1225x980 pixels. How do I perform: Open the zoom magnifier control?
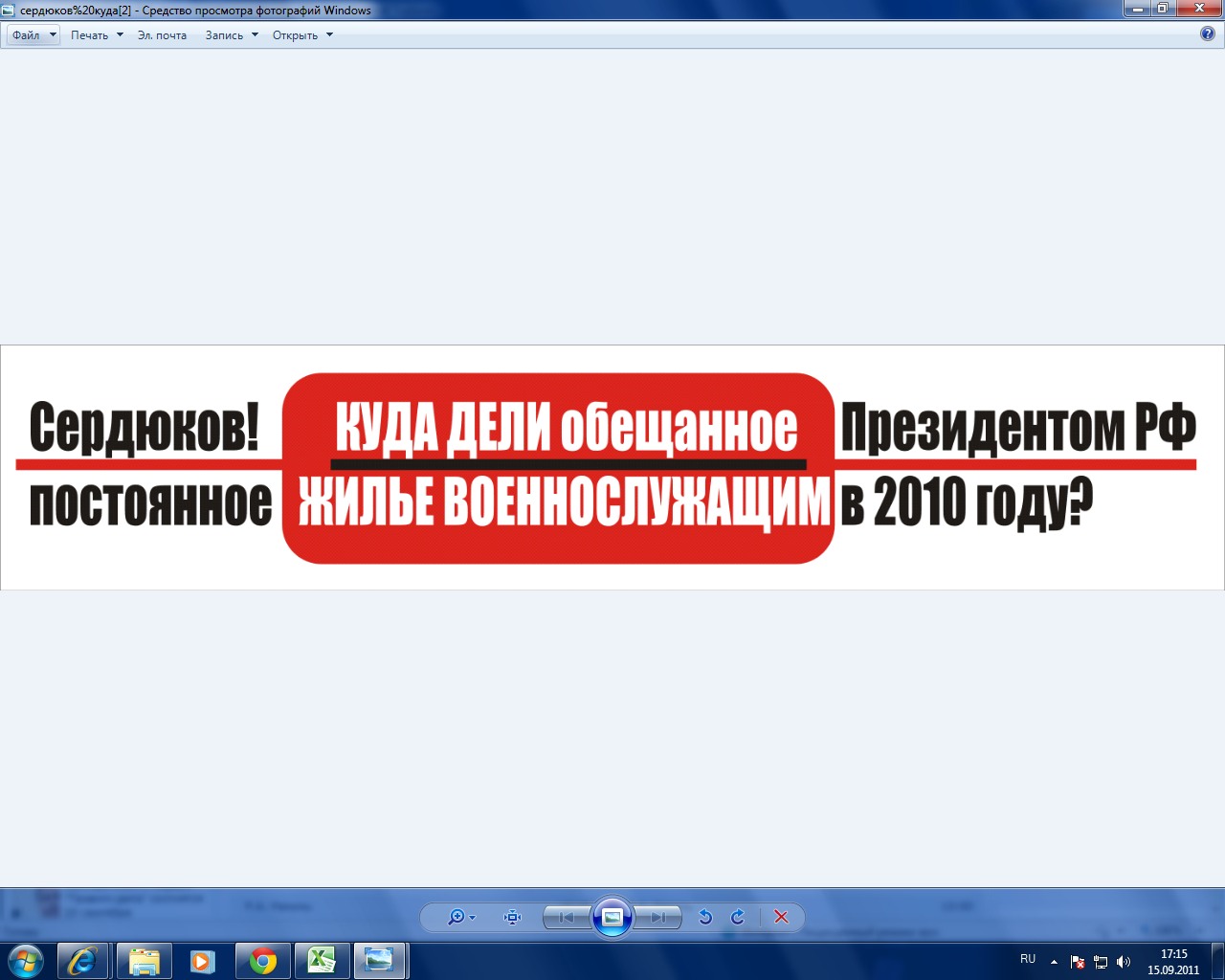pos(457,917)
